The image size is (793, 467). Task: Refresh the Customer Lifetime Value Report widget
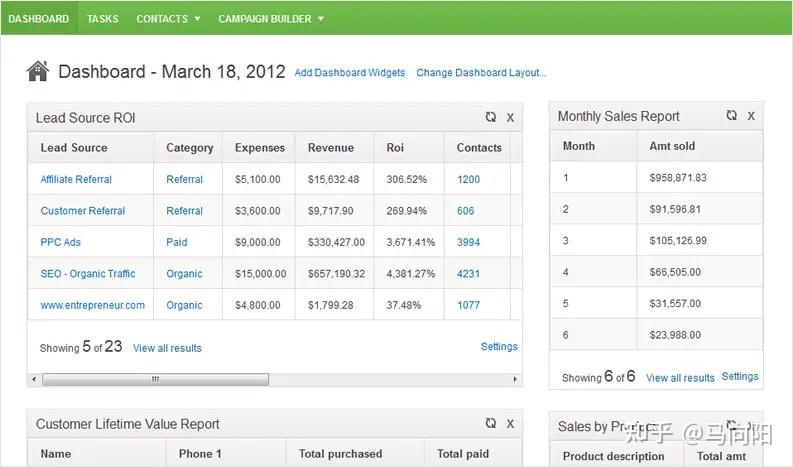pyautogui.click(x=490, y=423)
